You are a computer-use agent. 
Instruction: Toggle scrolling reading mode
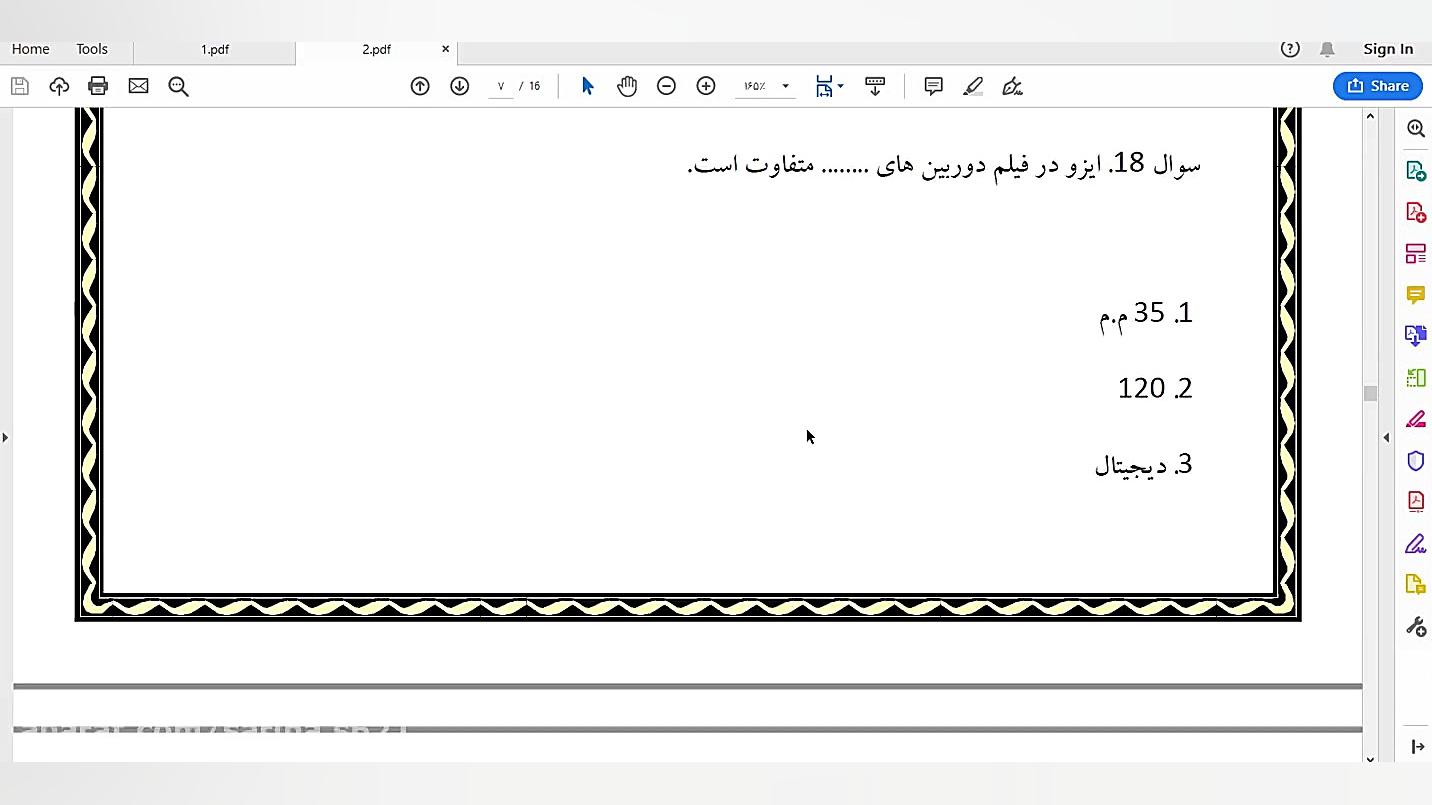click(x=875, y=86)
